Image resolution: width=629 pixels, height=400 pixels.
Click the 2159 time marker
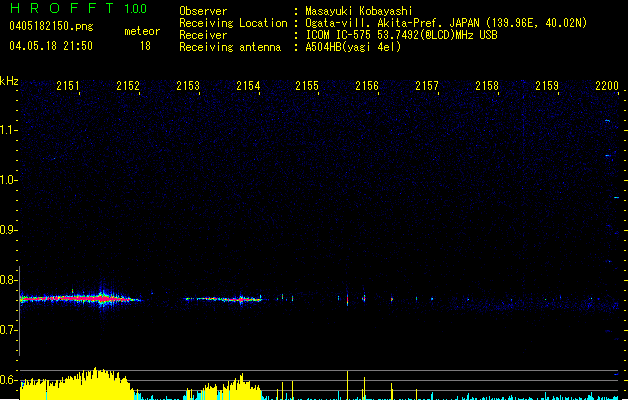[547, 86]
